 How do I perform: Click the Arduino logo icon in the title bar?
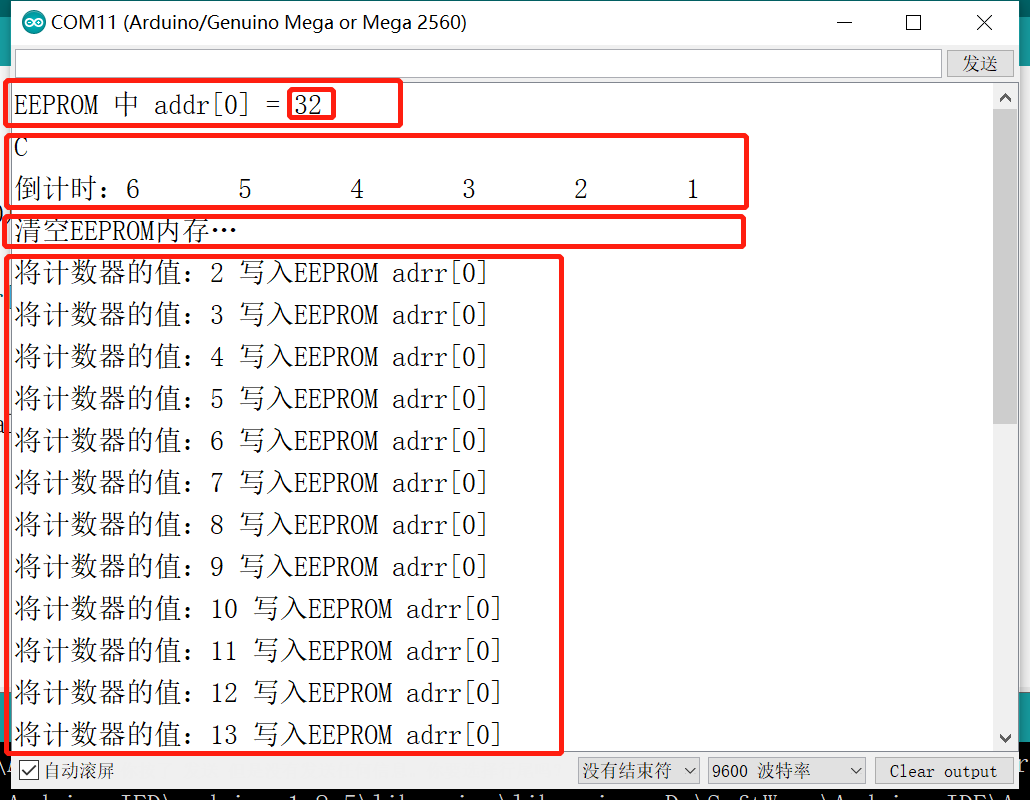[x=32, y=21]
